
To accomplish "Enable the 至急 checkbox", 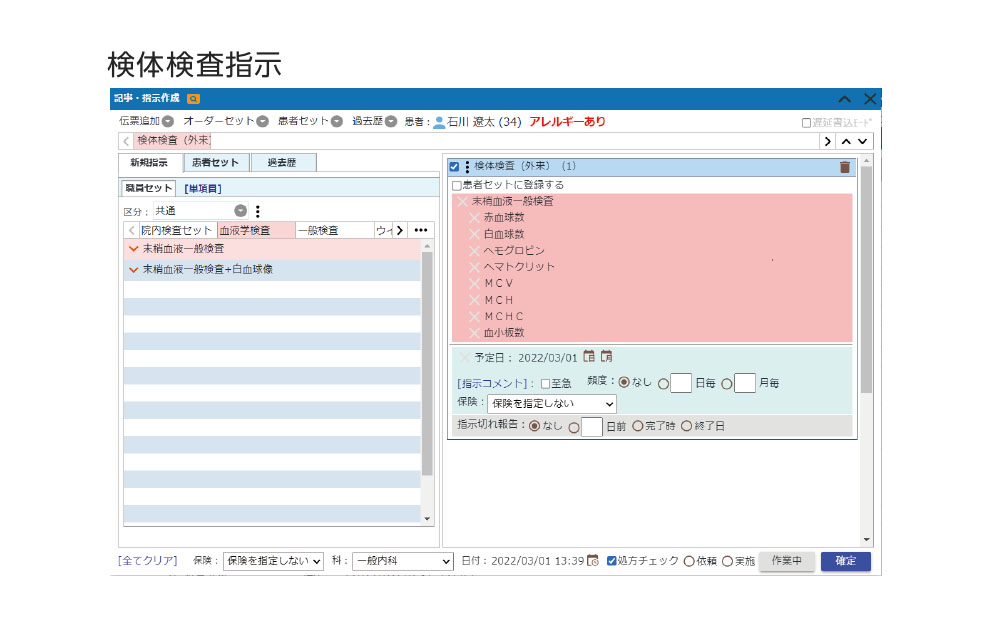I will pos(545,383).
